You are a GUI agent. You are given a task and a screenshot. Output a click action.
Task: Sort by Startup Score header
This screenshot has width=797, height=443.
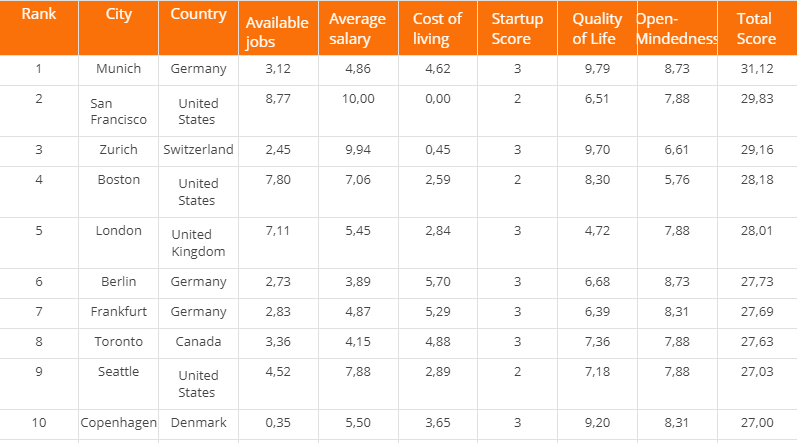[517, 29]
